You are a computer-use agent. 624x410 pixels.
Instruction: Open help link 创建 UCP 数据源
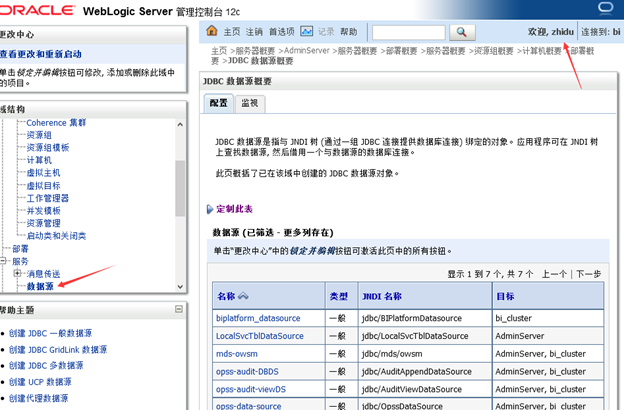[x=40, y=382]
